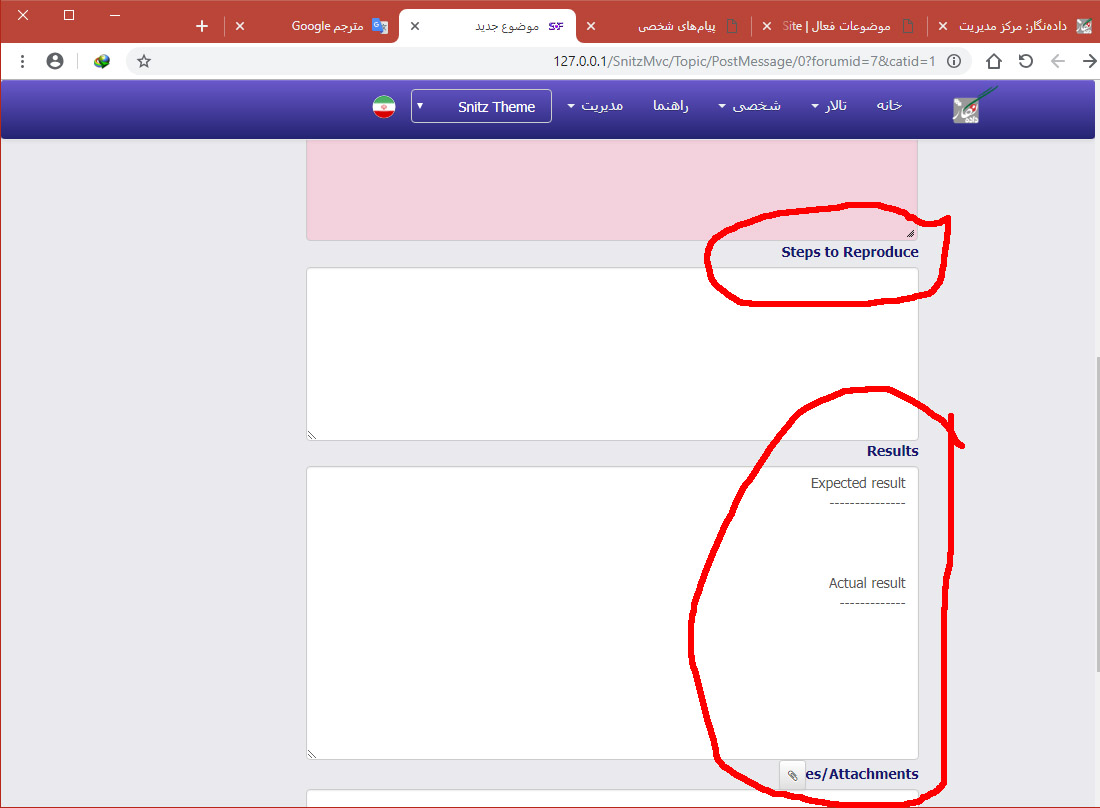Screen dimensions: 1100x808
Task: Click the site information icon in address bar
Action: coord(954,61)
